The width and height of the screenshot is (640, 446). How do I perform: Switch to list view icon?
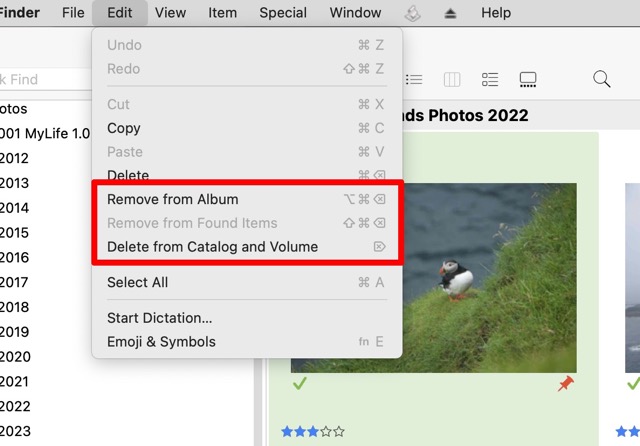pos(414,79)
